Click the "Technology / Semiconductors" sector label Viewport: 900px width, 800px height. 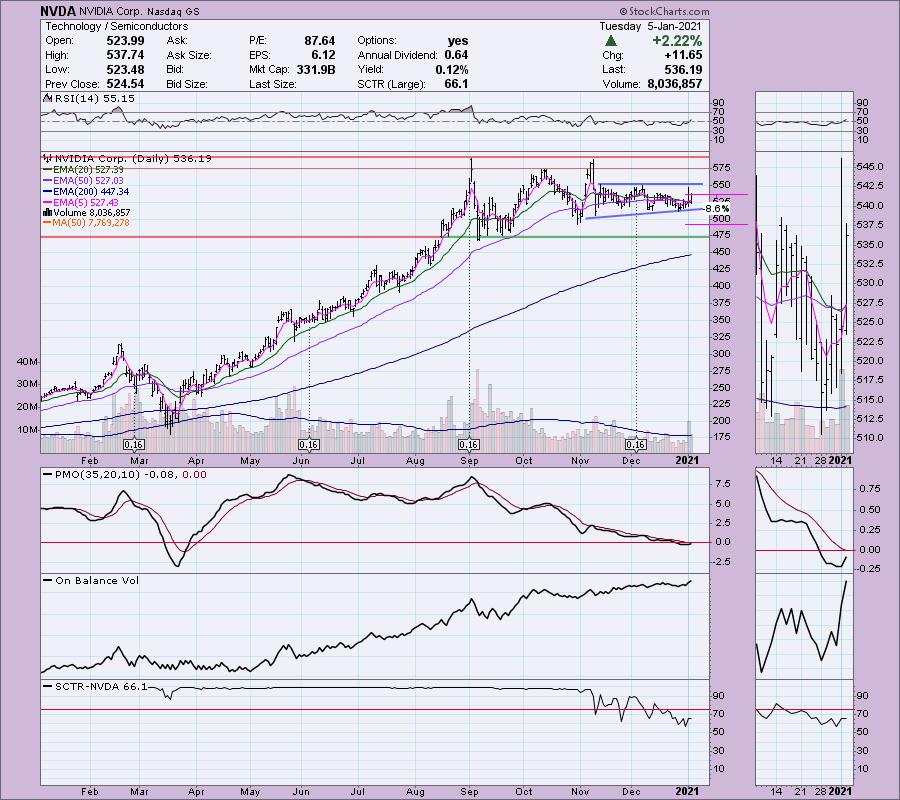(117, 26)
